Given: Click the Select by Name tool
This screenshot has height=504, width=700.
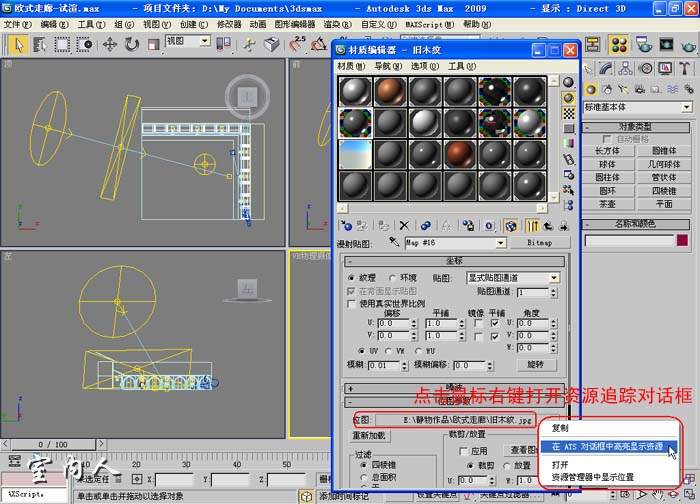Looking at the screenshot, I should [40, 45].
